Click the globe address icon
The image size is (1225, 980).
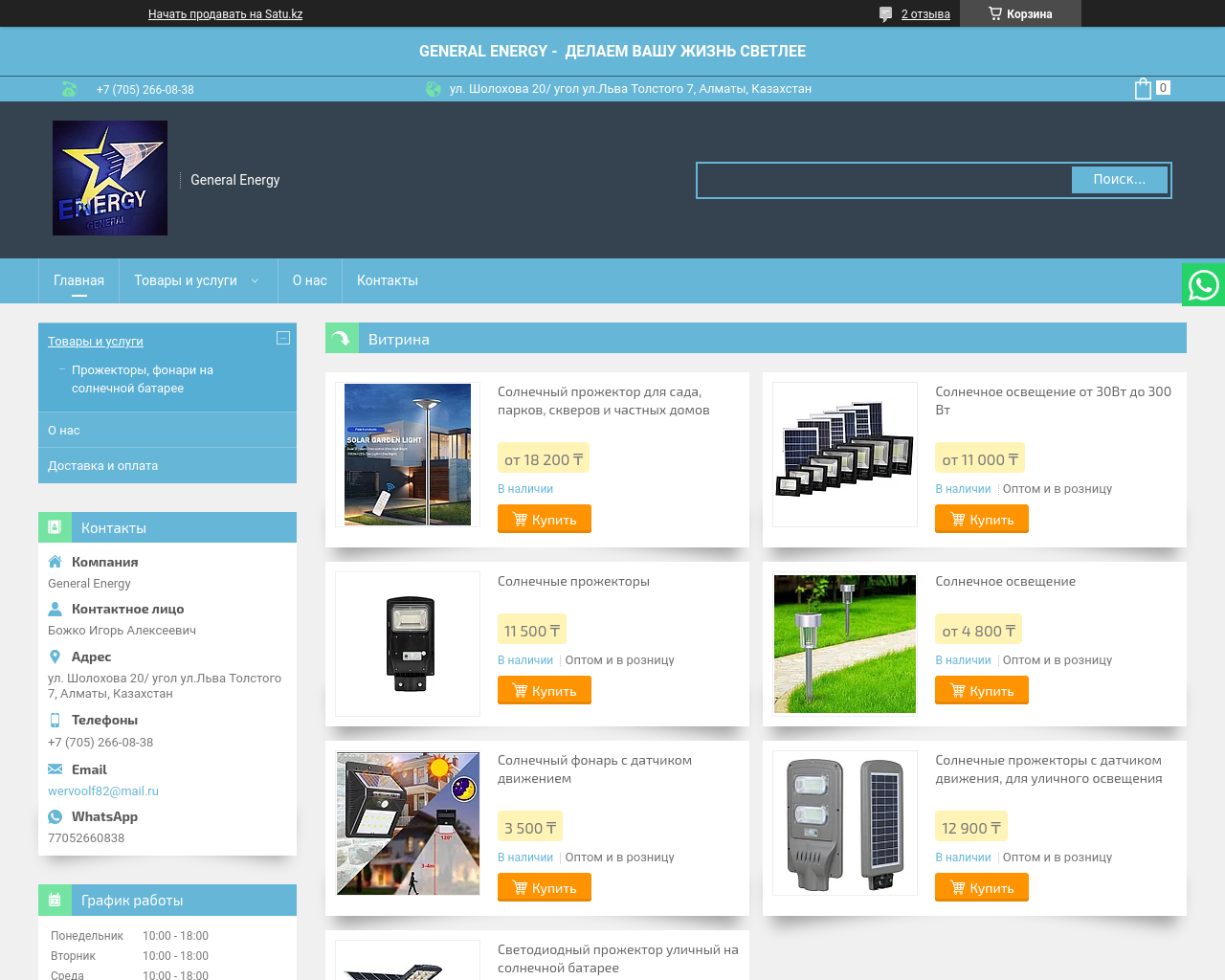click(x=434, y=89)
